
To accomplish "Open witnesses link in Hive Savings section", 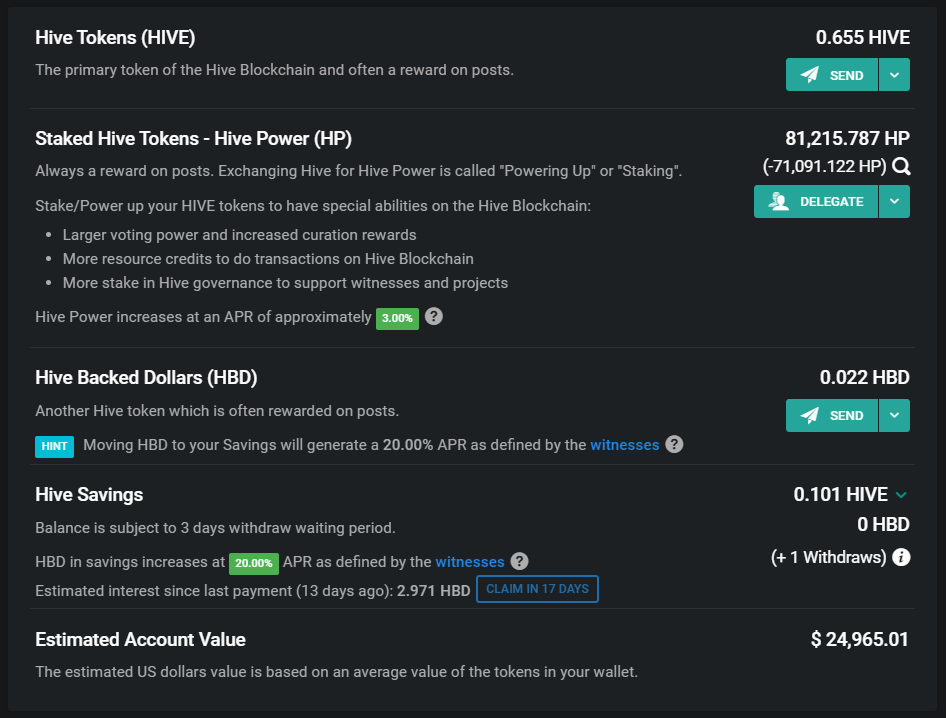I will point(470,562).
